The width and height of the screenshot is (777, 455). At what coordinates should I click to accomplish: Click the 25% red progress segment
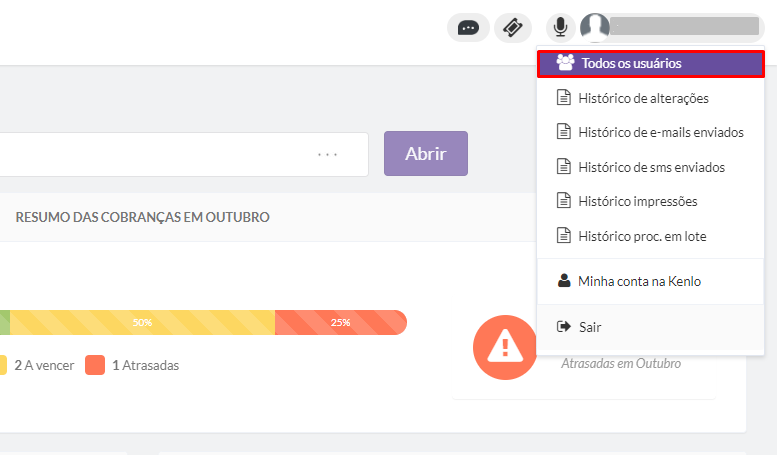pyautogui.click(x=340, y=323)
